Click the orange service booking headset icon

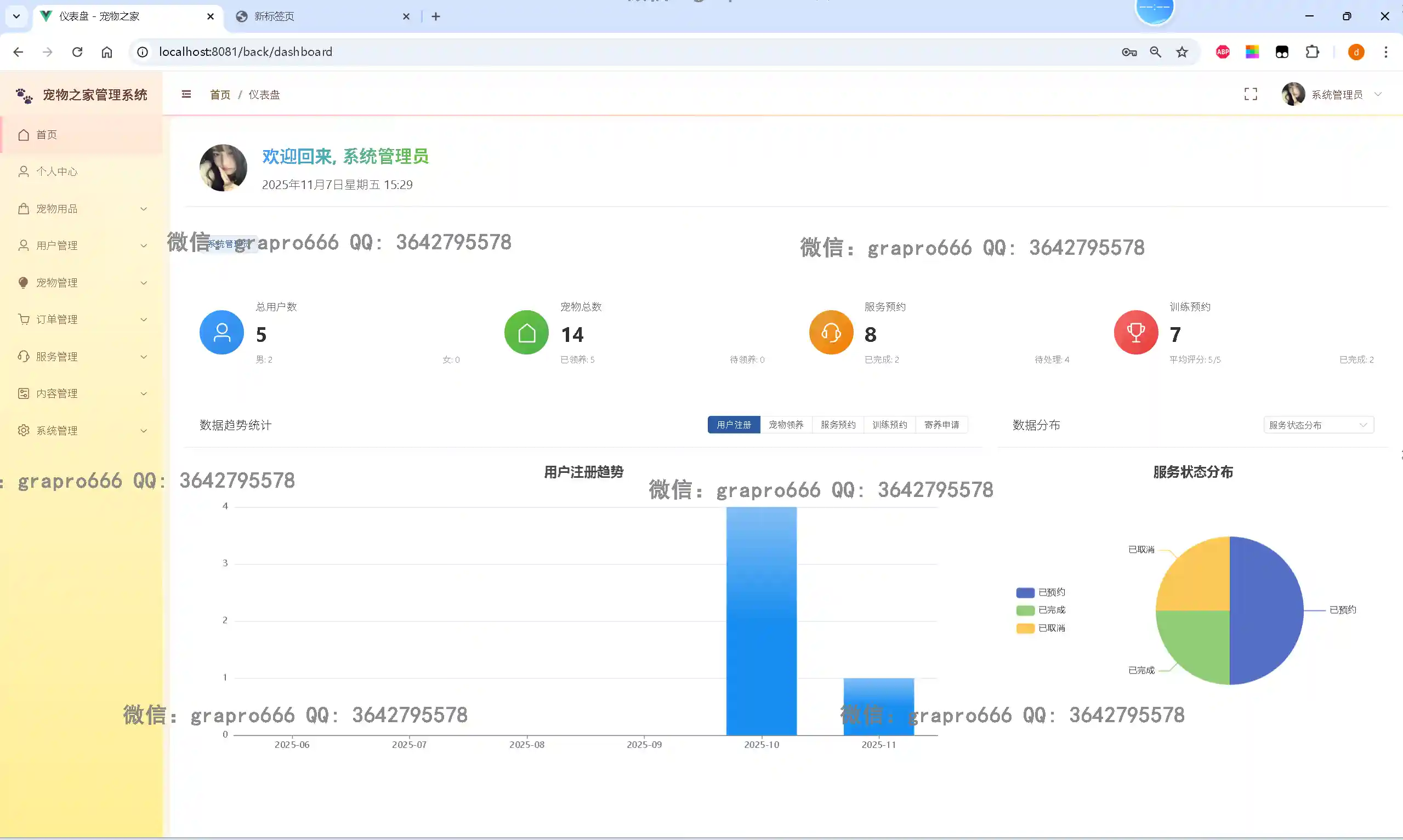(831, 332)
